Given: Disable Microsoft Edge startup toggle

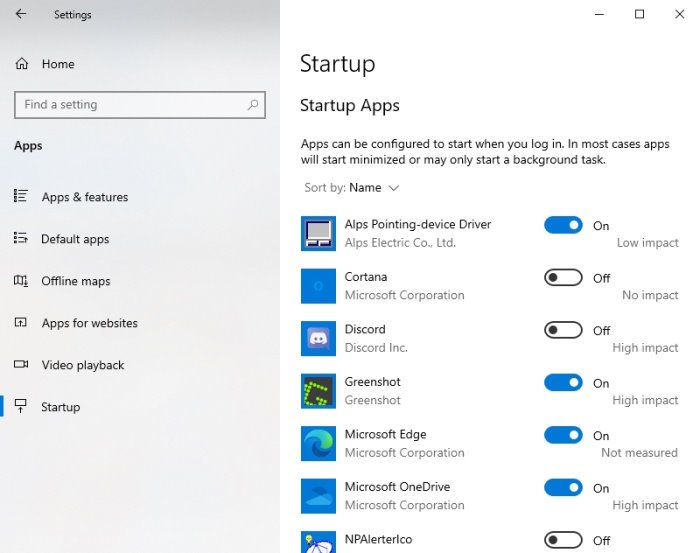Looking at the screenshot, I should tap(563, 435).
